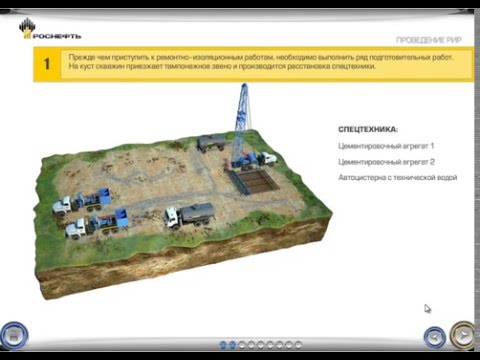Image resolution: width=480 pixels, height=360 pixels.
Task: Select 'Автоцистерна с технической водой' item
Action: point(397,178)
